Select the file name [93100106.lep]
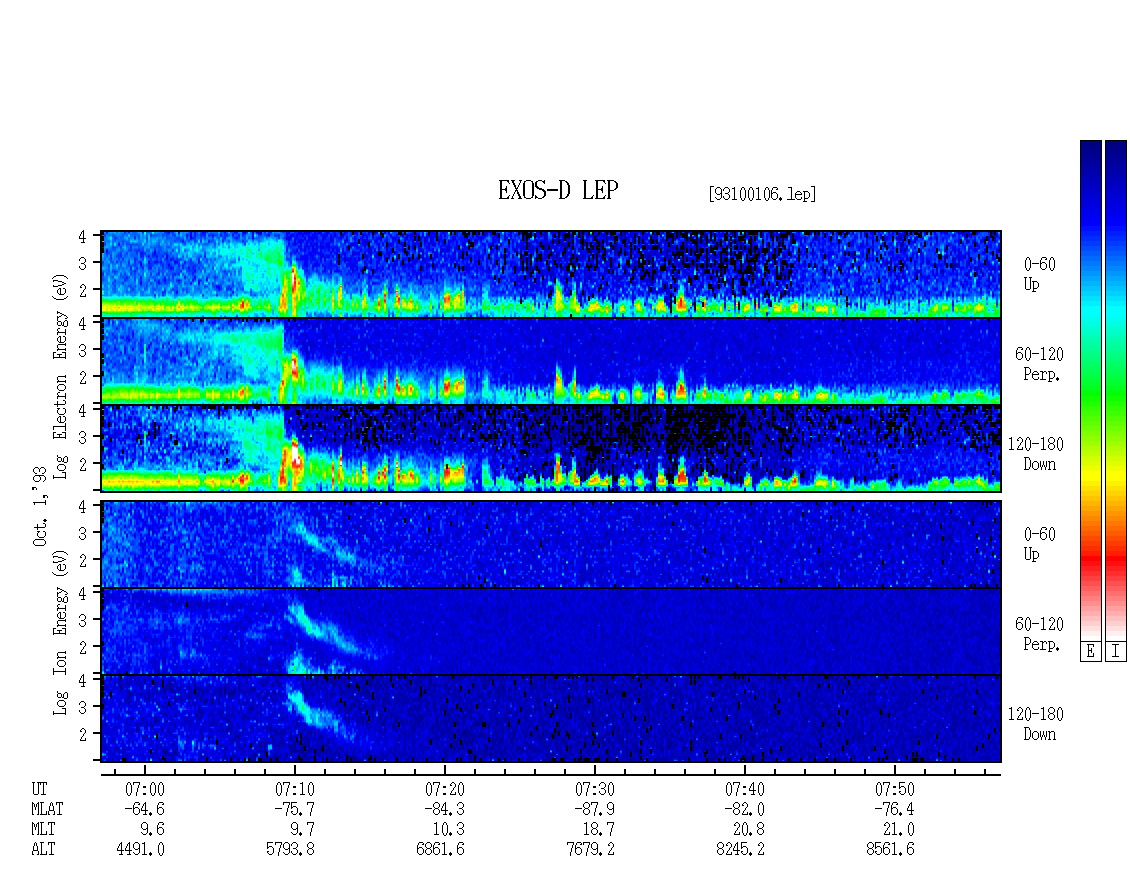 [762, 193]
